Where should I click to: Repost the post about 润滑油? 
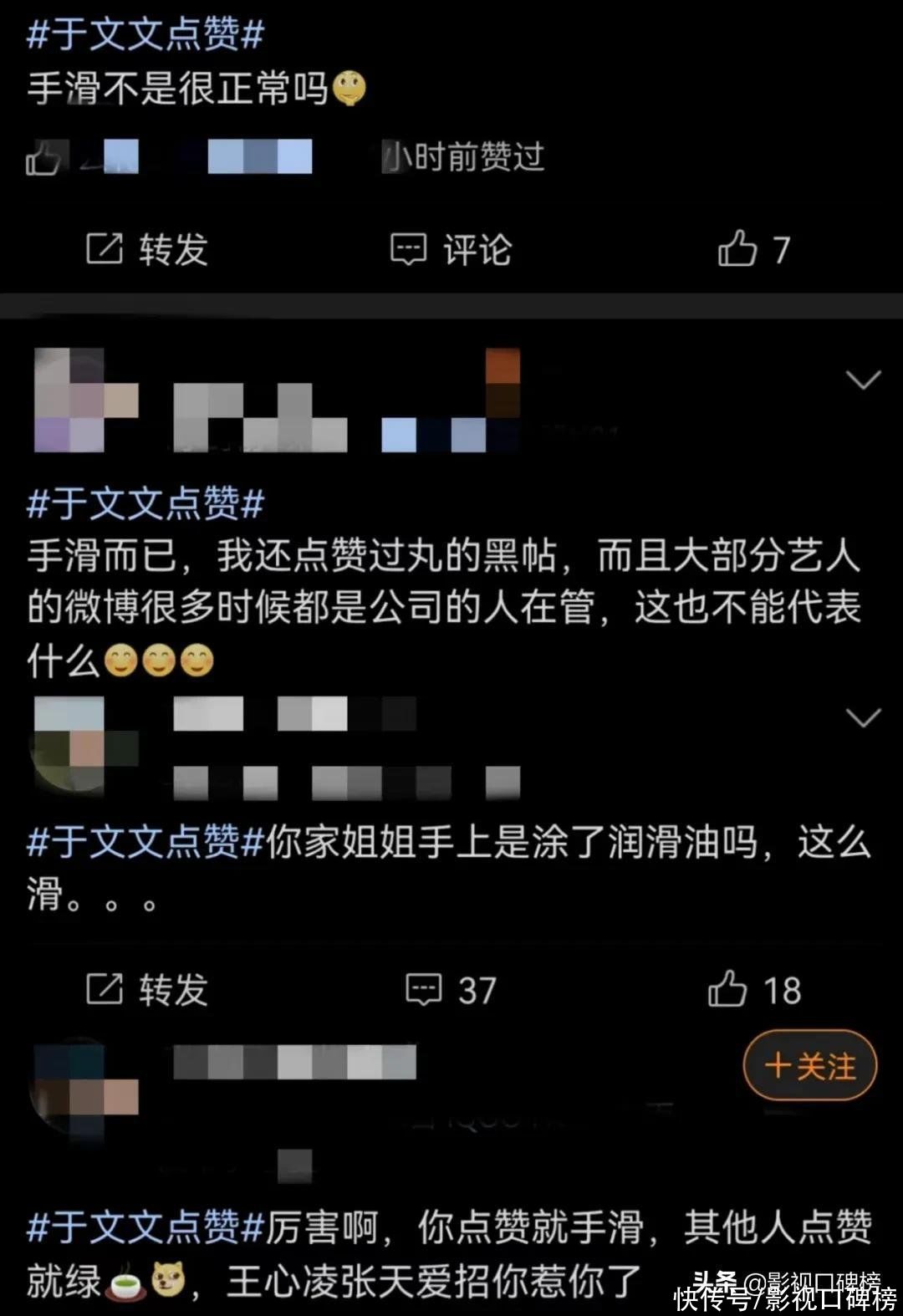tap(147, 990)
